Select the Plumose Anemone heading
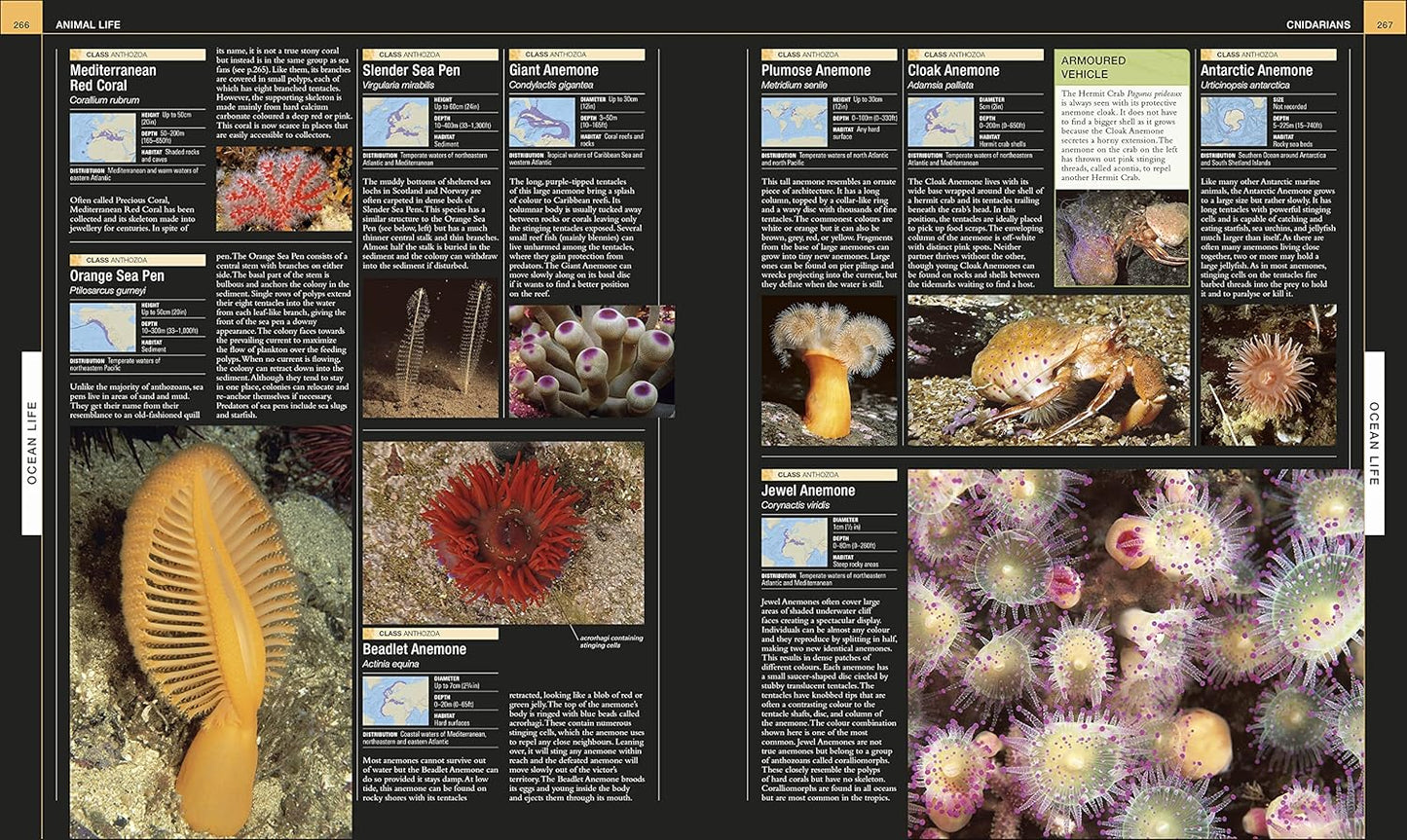The image size is (1407, 840). (816, 71)
